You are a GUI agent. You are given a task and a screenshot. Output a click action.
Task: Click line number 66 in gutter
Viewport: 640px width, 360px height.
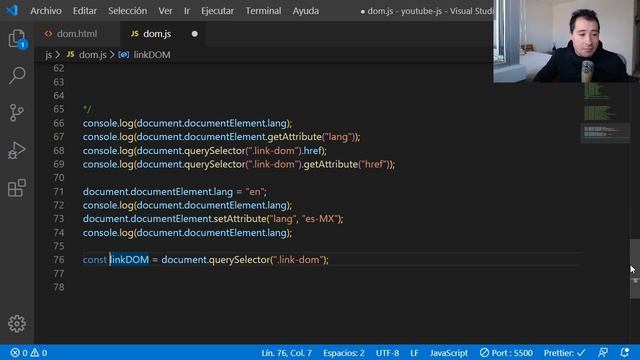click(58, 123)
